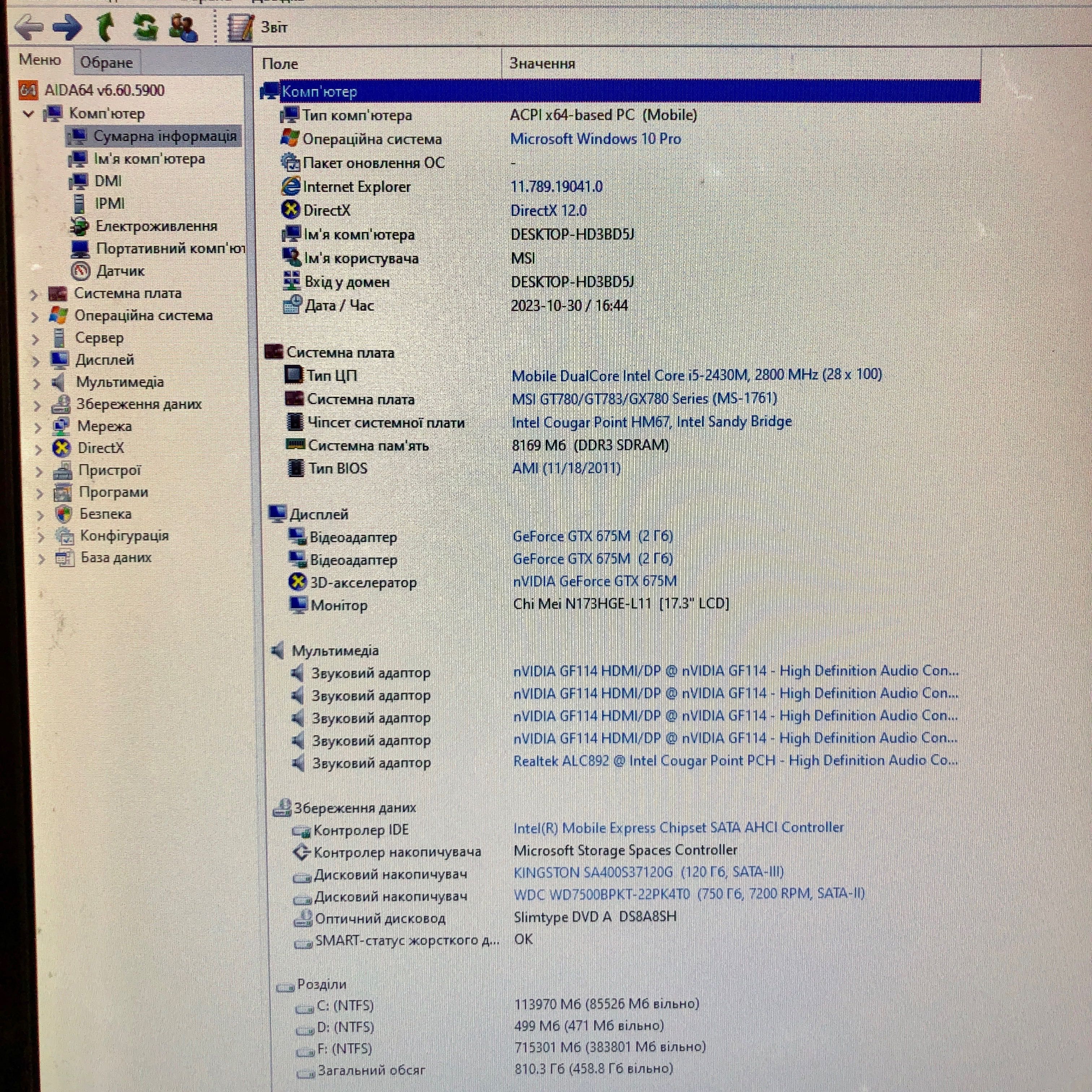Click the Тип ЦП processor icon
The width and height of the screenshot is (1092, 1092).
294,374
